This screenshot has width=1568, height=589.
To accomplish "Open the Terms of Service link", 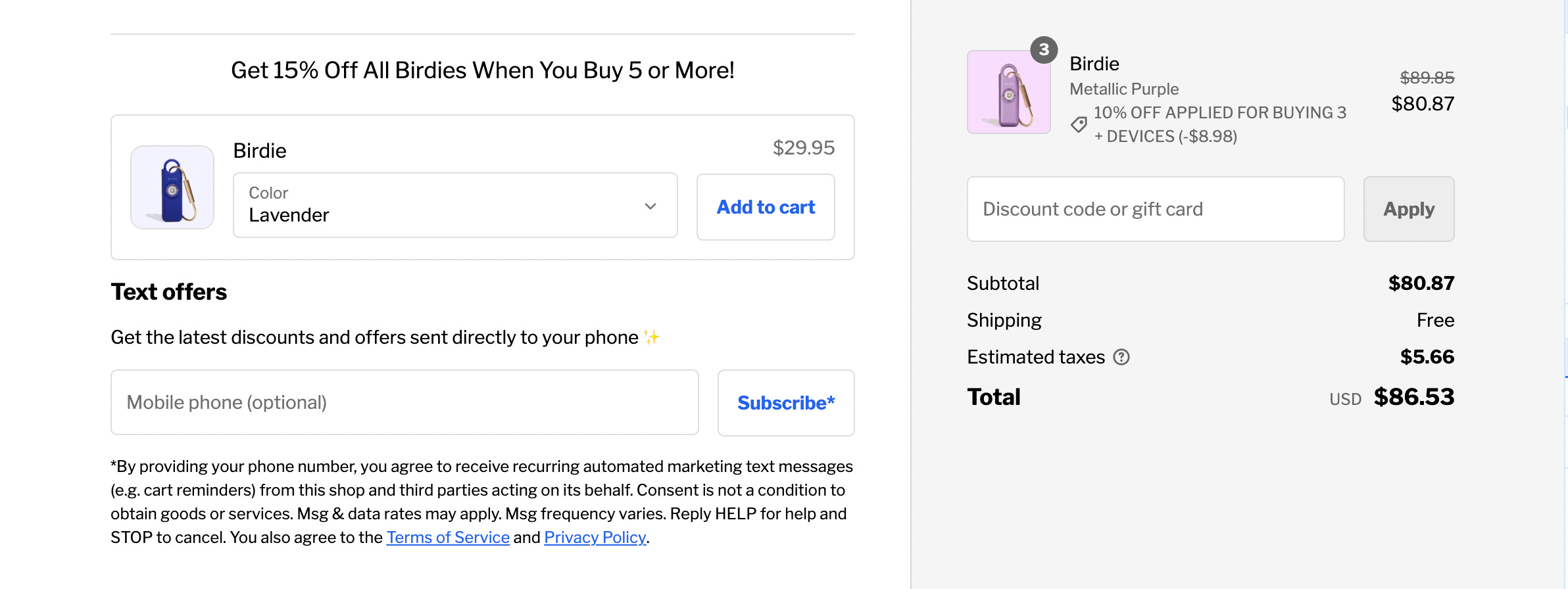I will pyautogui.click(x=448, y=538).
